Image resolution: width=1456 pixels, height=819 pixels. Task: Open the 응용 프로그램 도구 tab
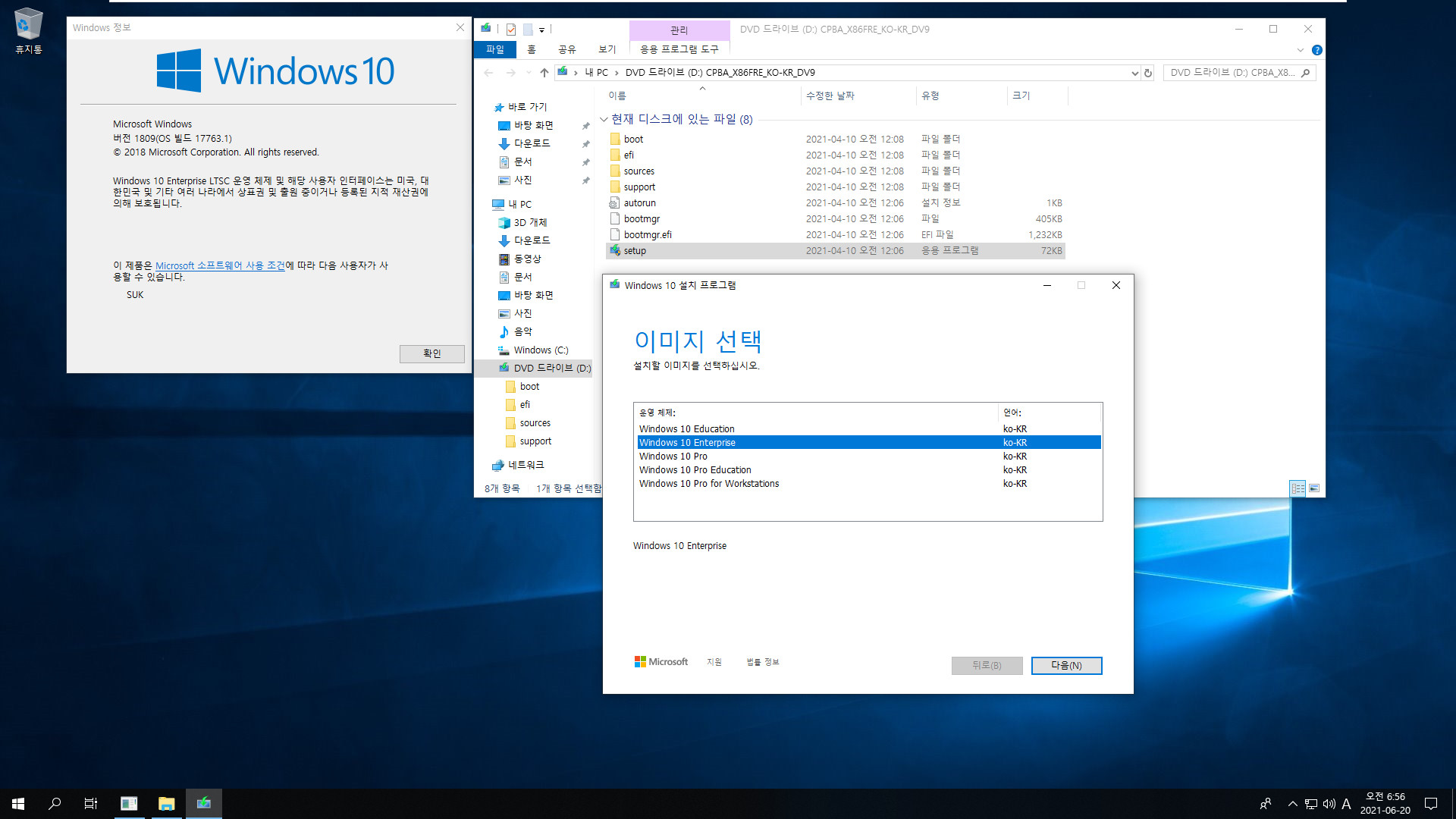point(679,49)
